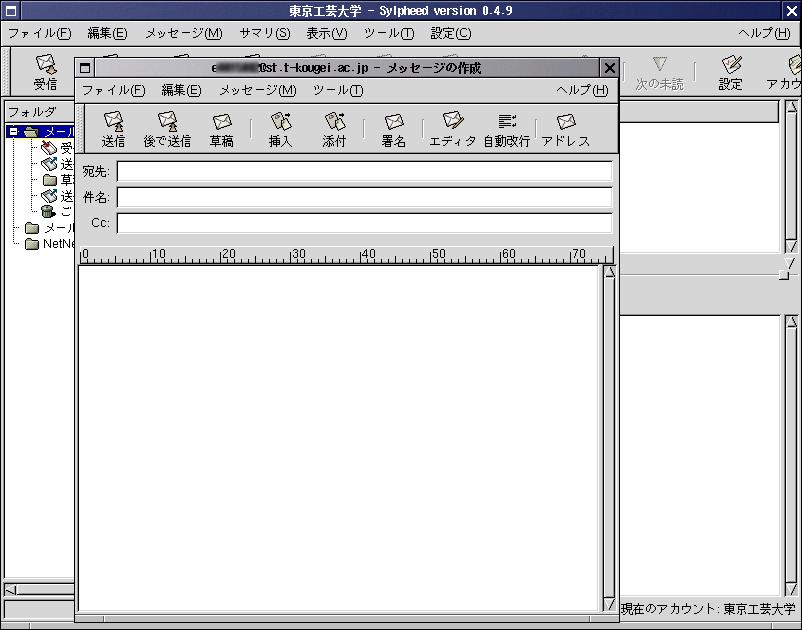Open メッセージ menu in Sylpheed main window
This screenshot has height=630, width=802.
tap(184, 33)
